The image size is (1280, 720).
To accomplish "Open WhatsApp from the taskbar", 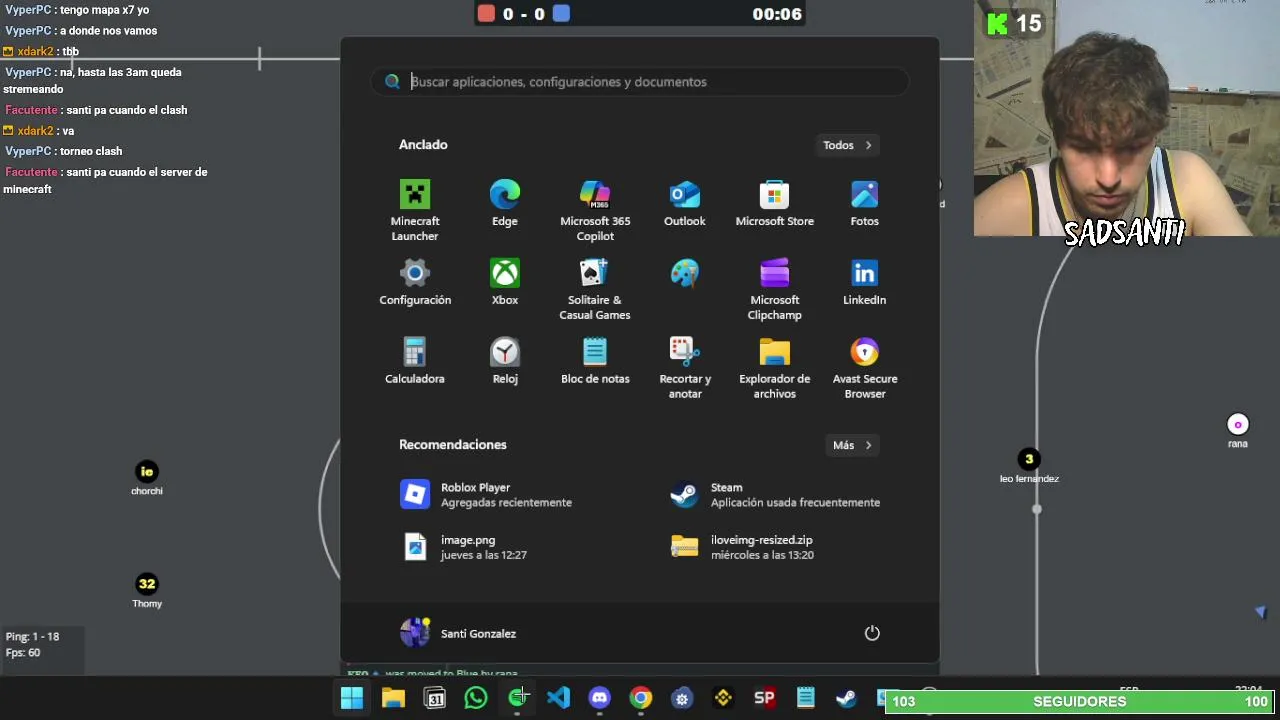I will pos(476,699).
